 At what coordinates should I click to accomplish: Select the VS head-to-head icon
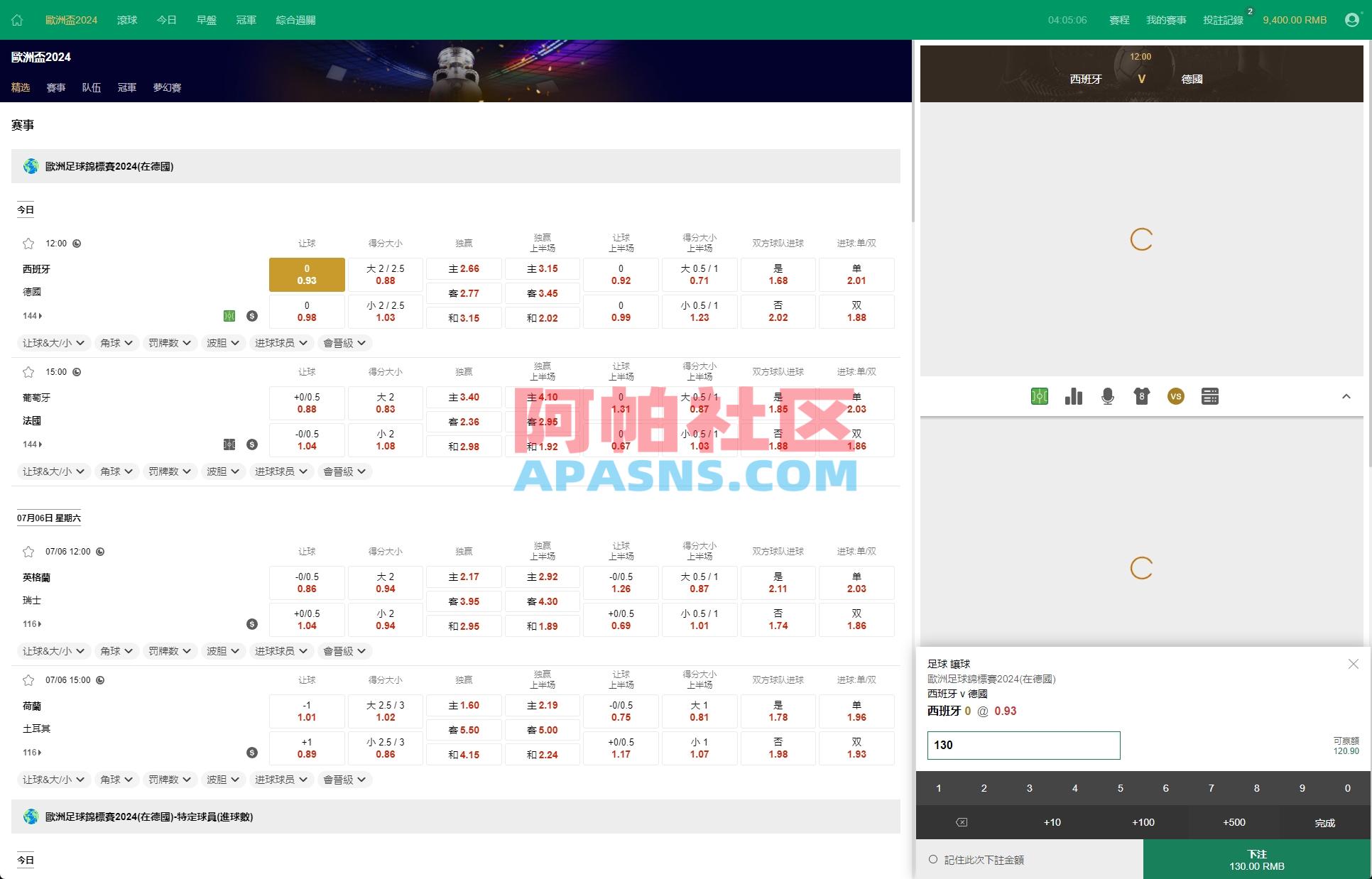[1175, 396]
